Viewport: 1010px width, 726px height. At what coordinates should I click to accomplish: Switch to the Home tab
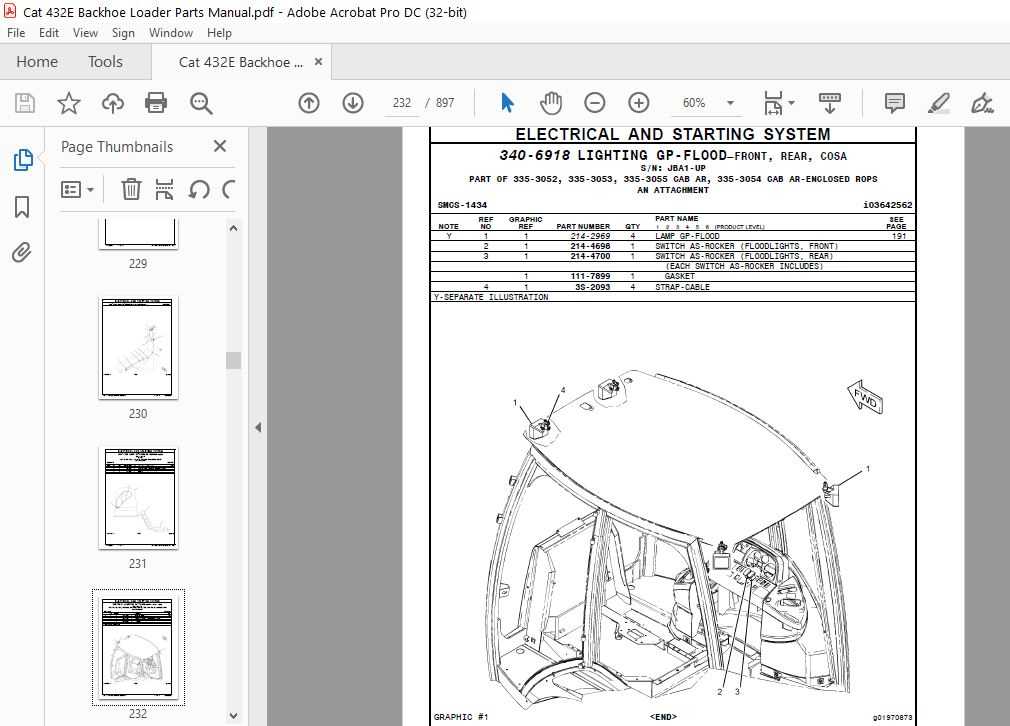tap(37, 62)
